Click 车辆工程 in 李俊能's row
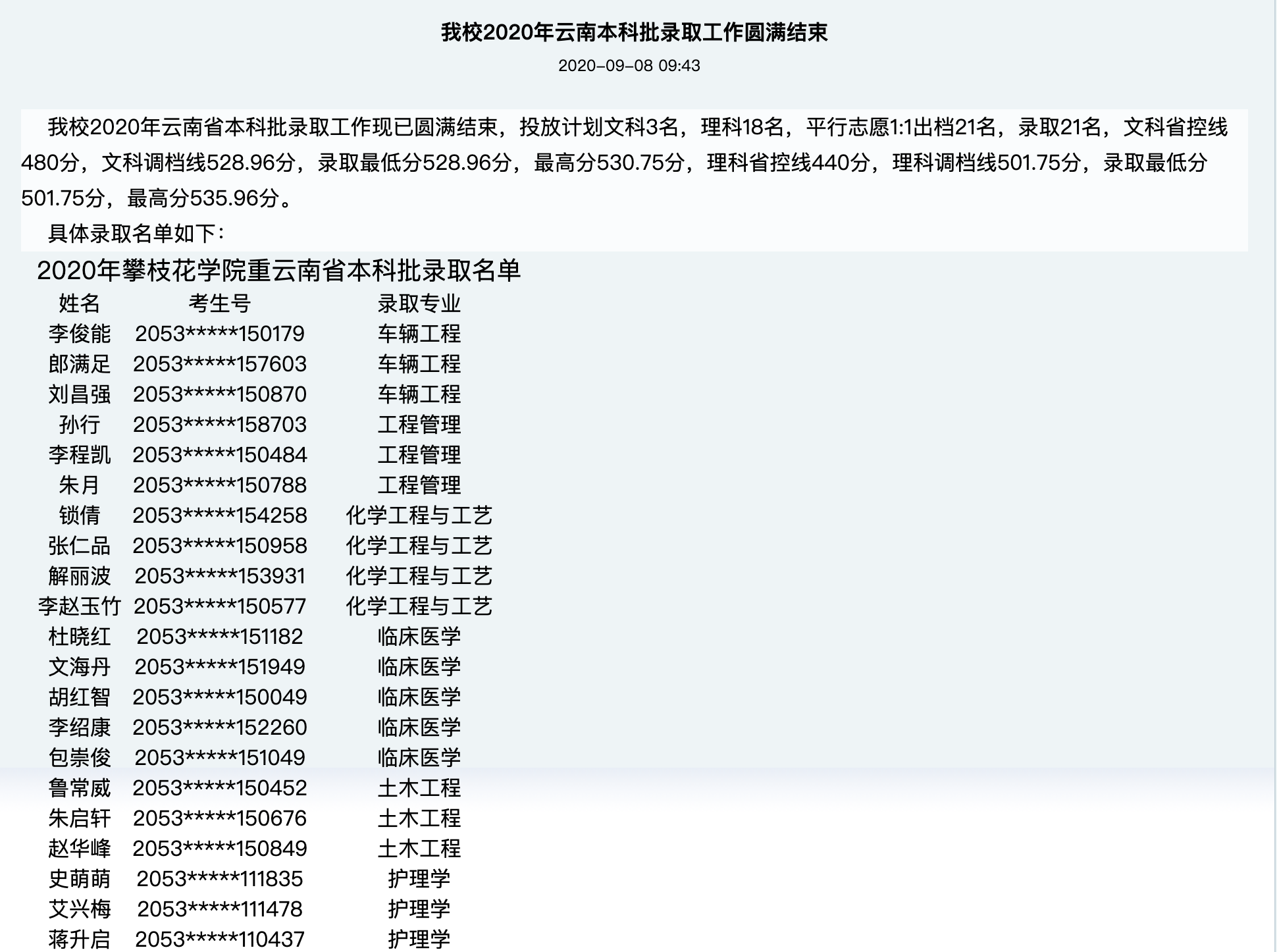Screen dimensions: 1277x952 tap(419, 334)
